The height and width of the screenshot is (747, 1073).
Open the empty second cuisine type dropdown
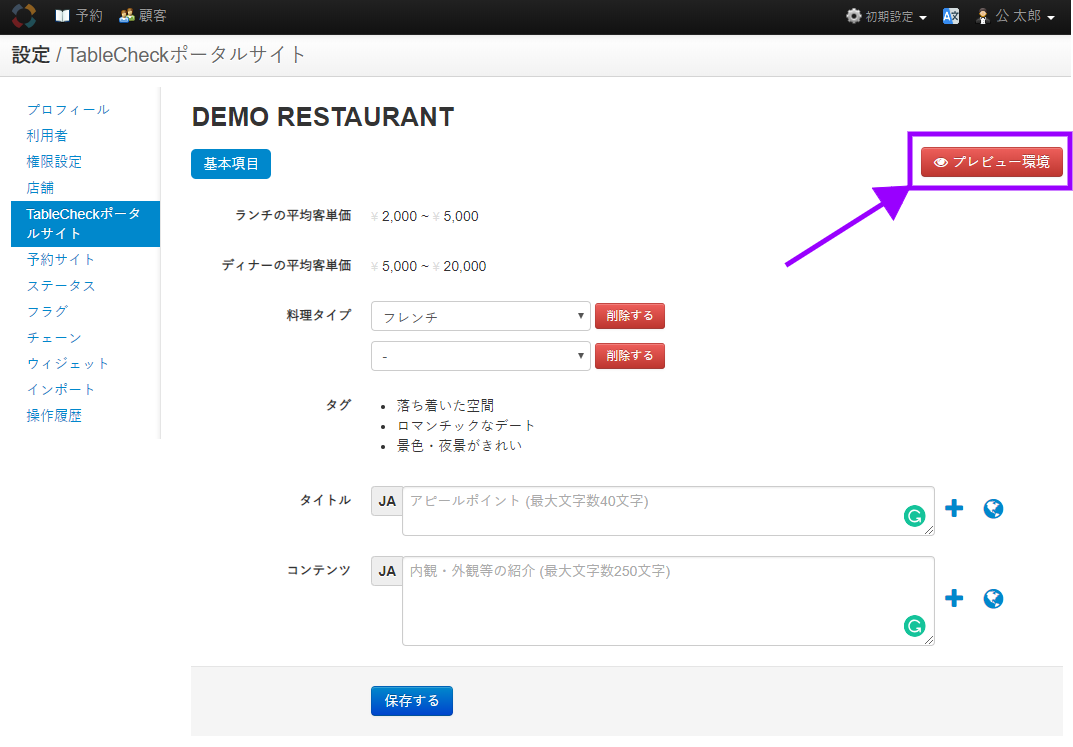tap(480, 356)
